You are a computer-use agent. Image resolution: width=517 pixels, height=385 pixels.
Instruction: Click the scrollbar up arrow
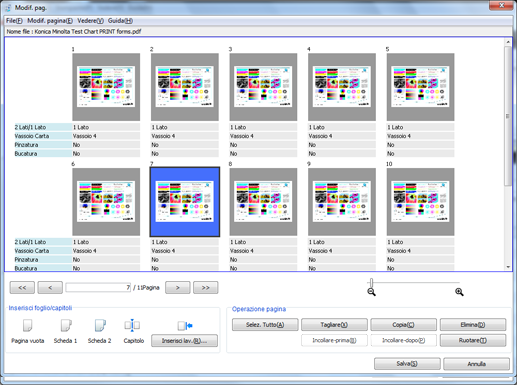(x=508, y=42)
